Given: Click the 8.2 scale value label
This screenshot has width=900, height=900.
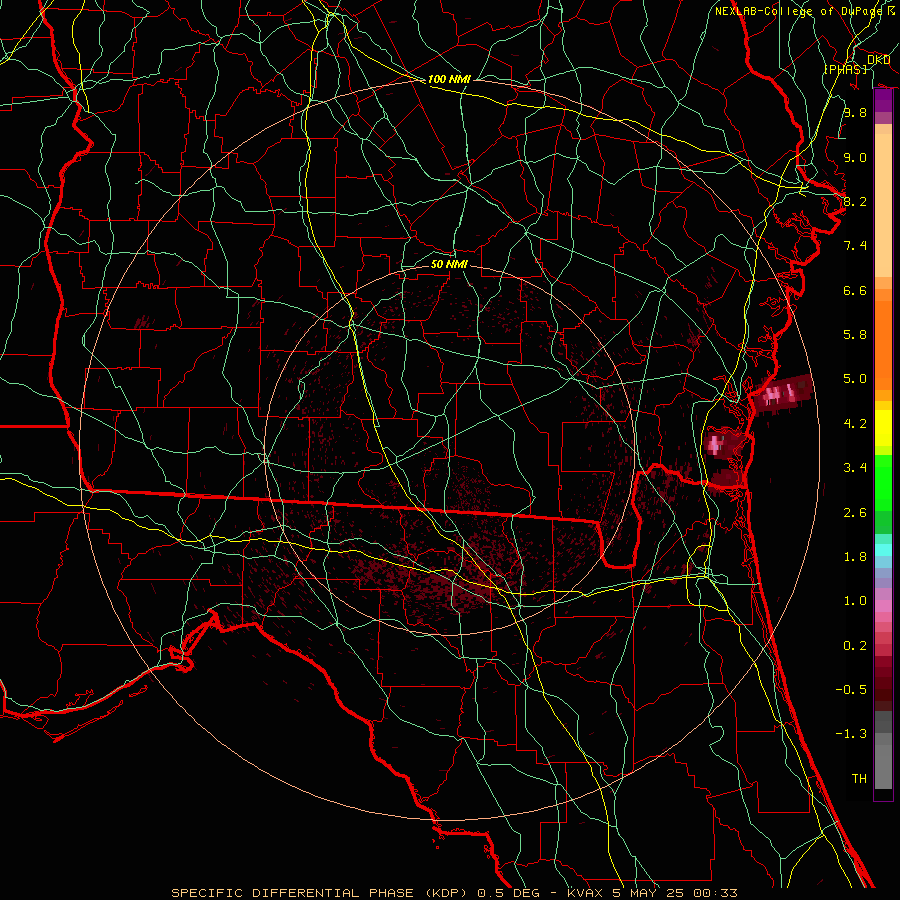Looking at the screenshot, I should [x=855, y=201].
